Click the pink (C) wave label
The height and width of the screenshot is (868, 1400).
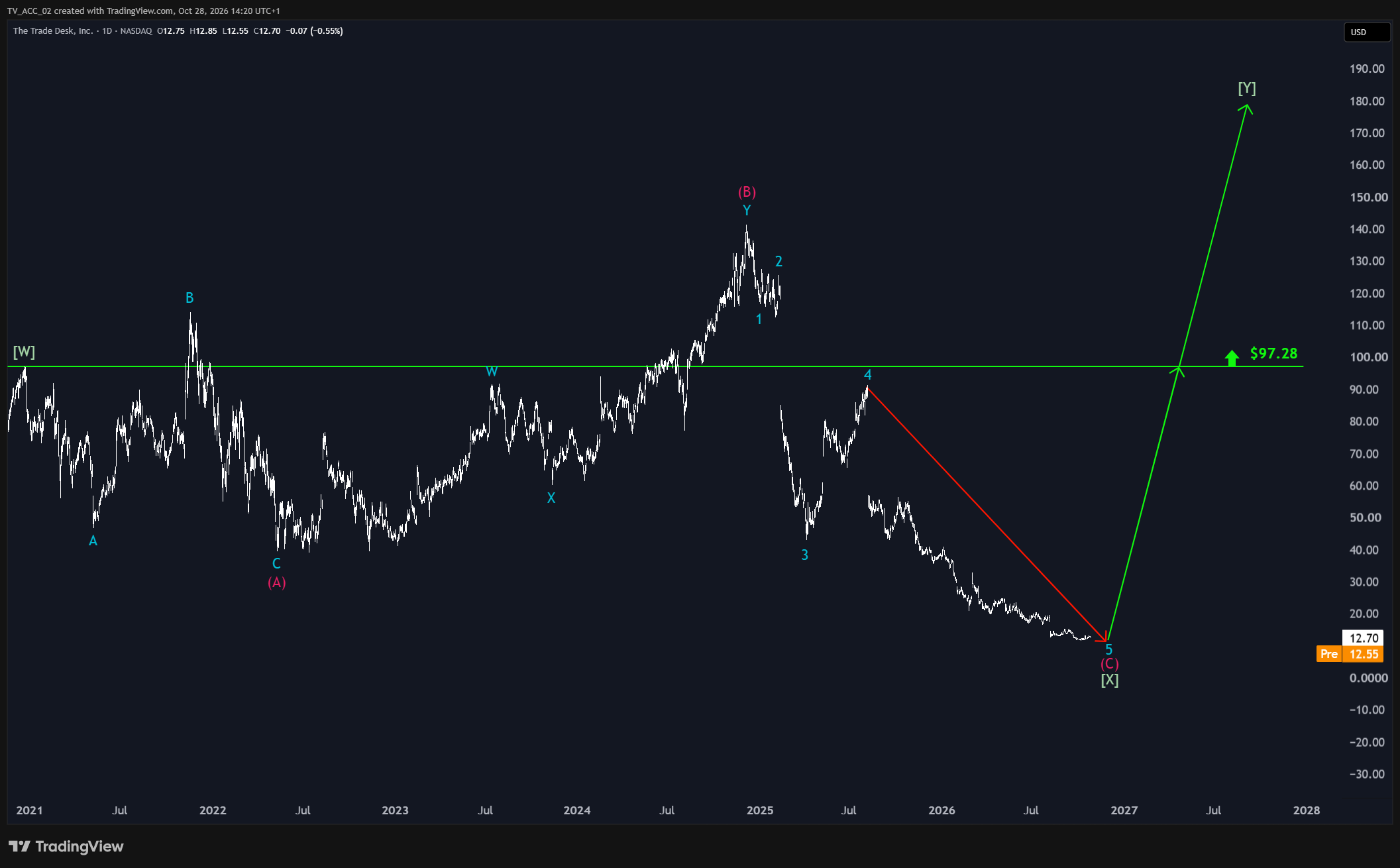[1110, 664]
